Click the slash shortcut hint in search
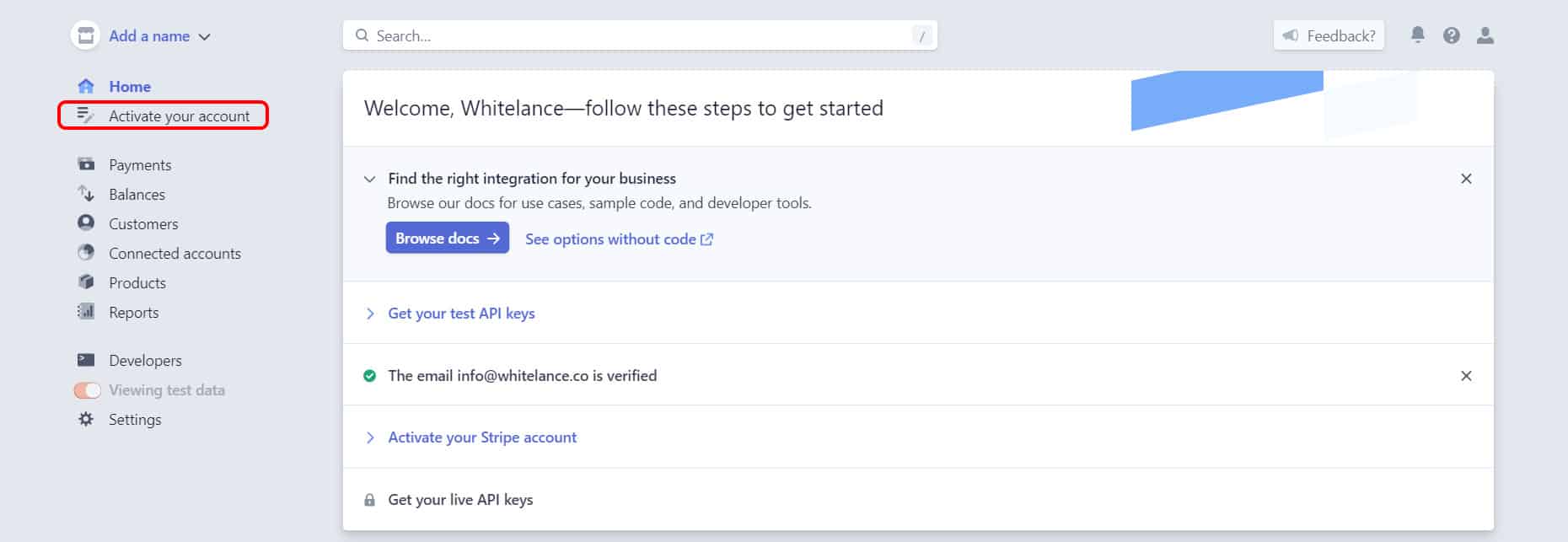Image resolution: width=1568 pixels, height=542 pixels. click(x=922, y=35)
